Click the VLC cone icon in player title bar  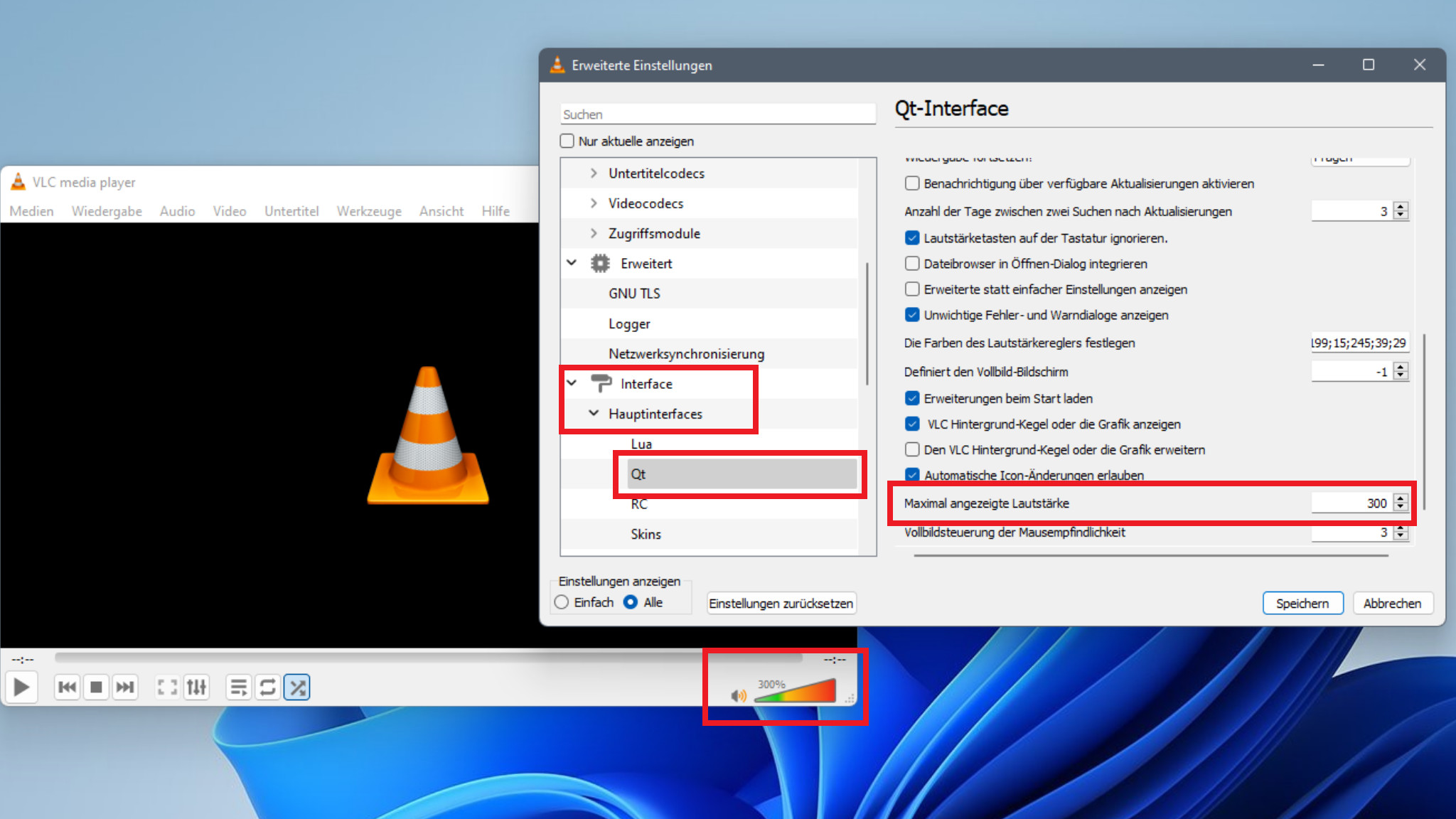tap(18, 182)
